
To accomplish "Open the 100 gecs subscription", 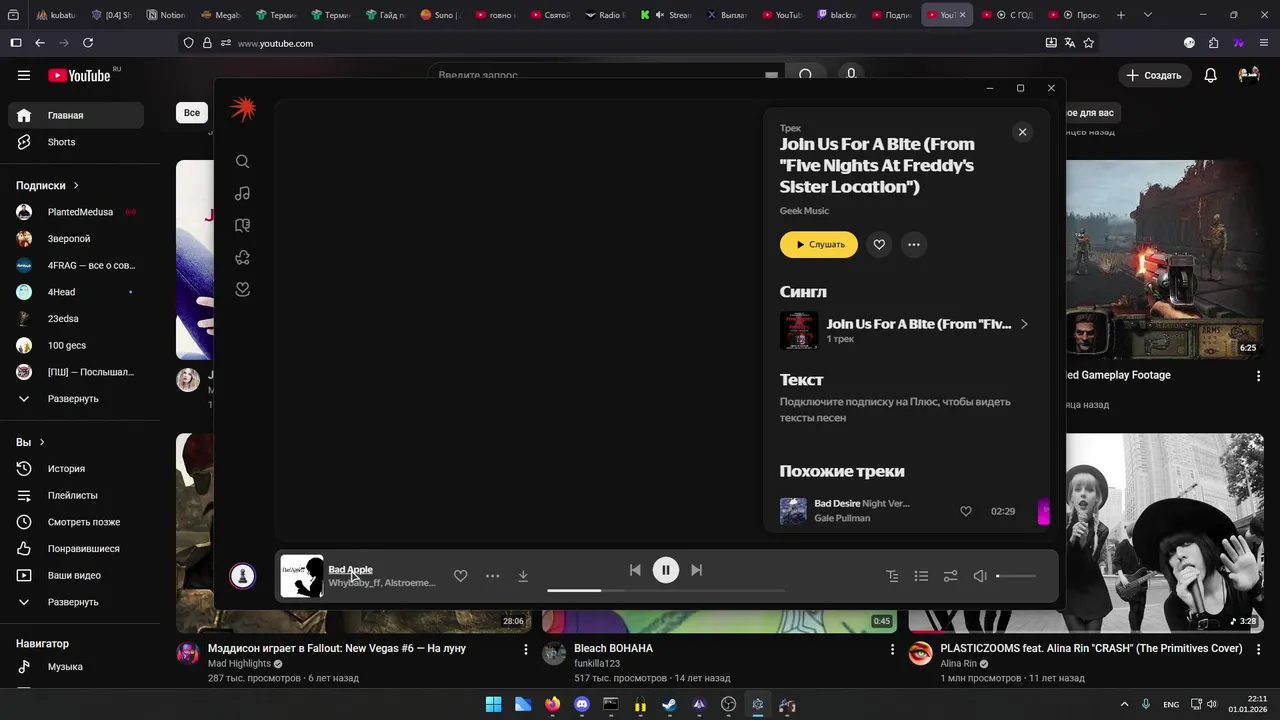I will point(76,345).
